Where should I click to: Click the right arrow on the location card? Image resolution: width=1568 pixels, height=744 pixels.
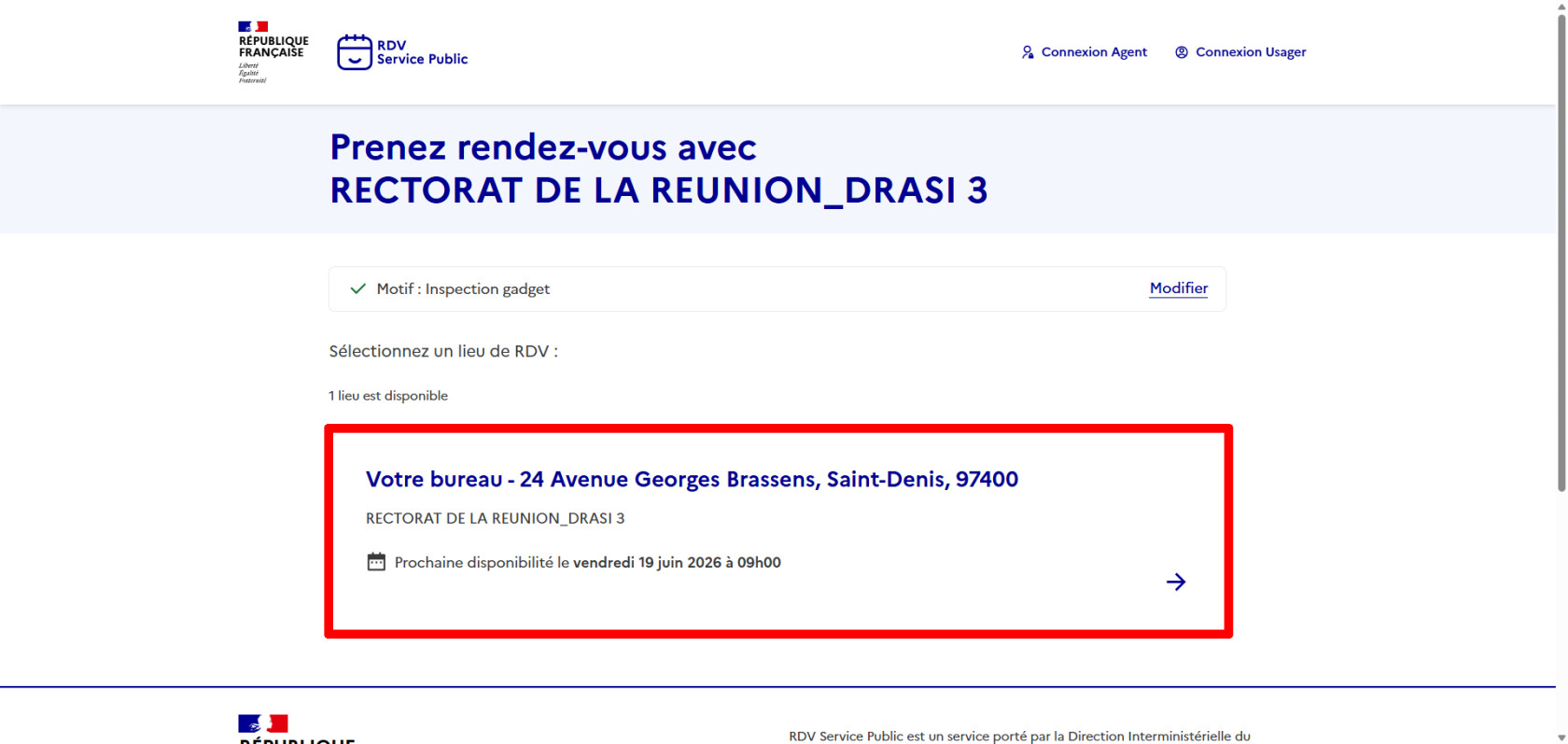coord(1176,582)
